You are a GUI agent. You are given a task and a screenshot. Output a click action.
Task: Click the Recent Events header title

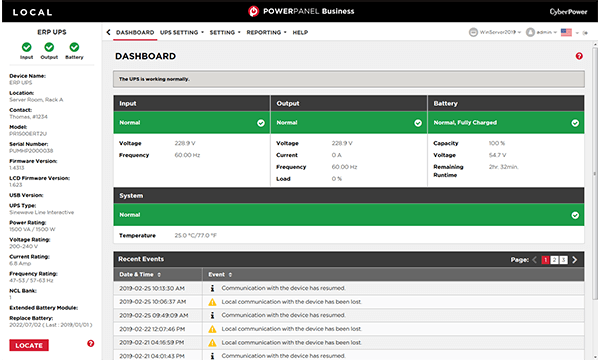141,259
